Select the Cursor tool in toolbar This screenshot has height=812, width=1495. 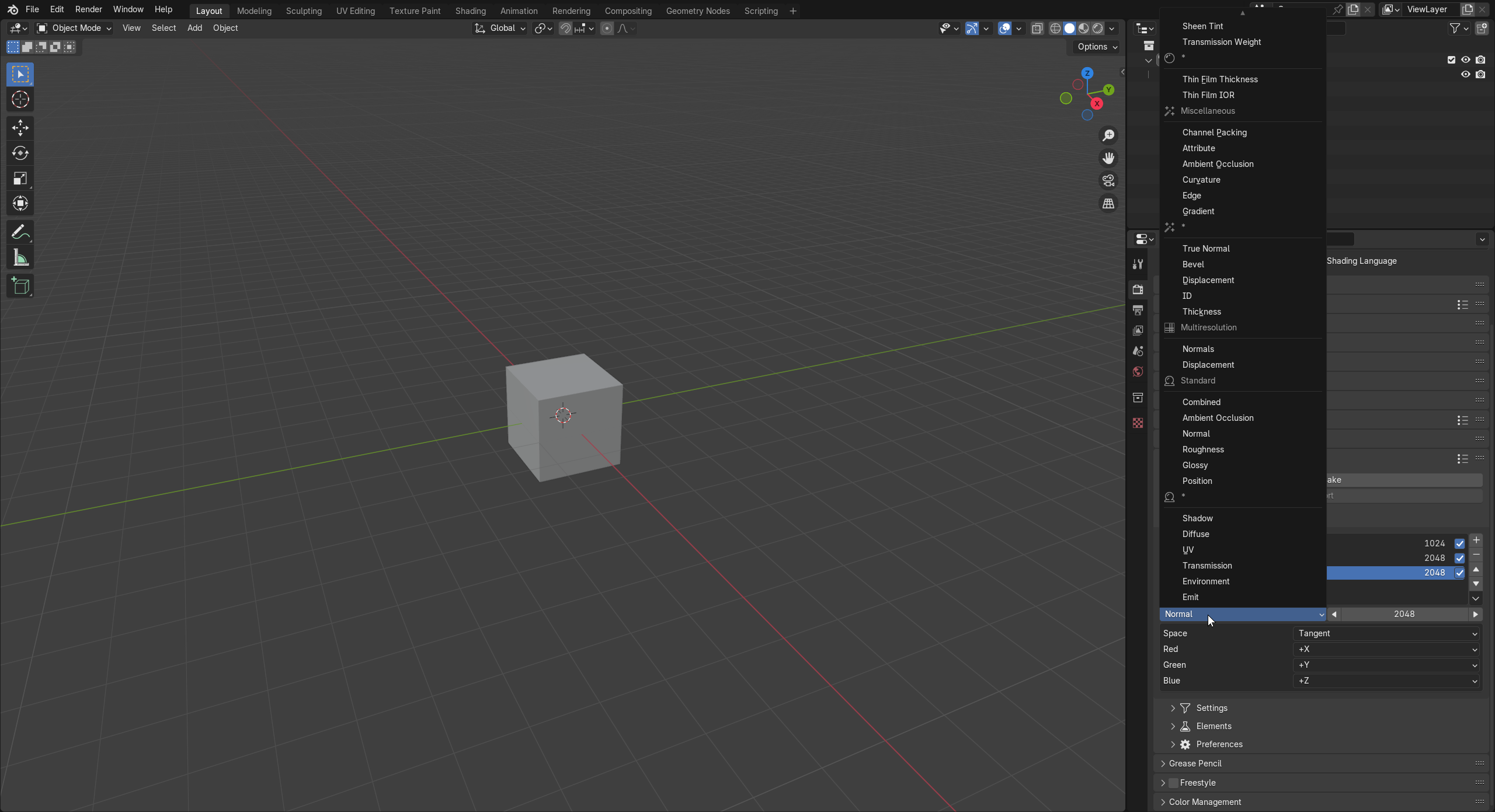point(20,100)
